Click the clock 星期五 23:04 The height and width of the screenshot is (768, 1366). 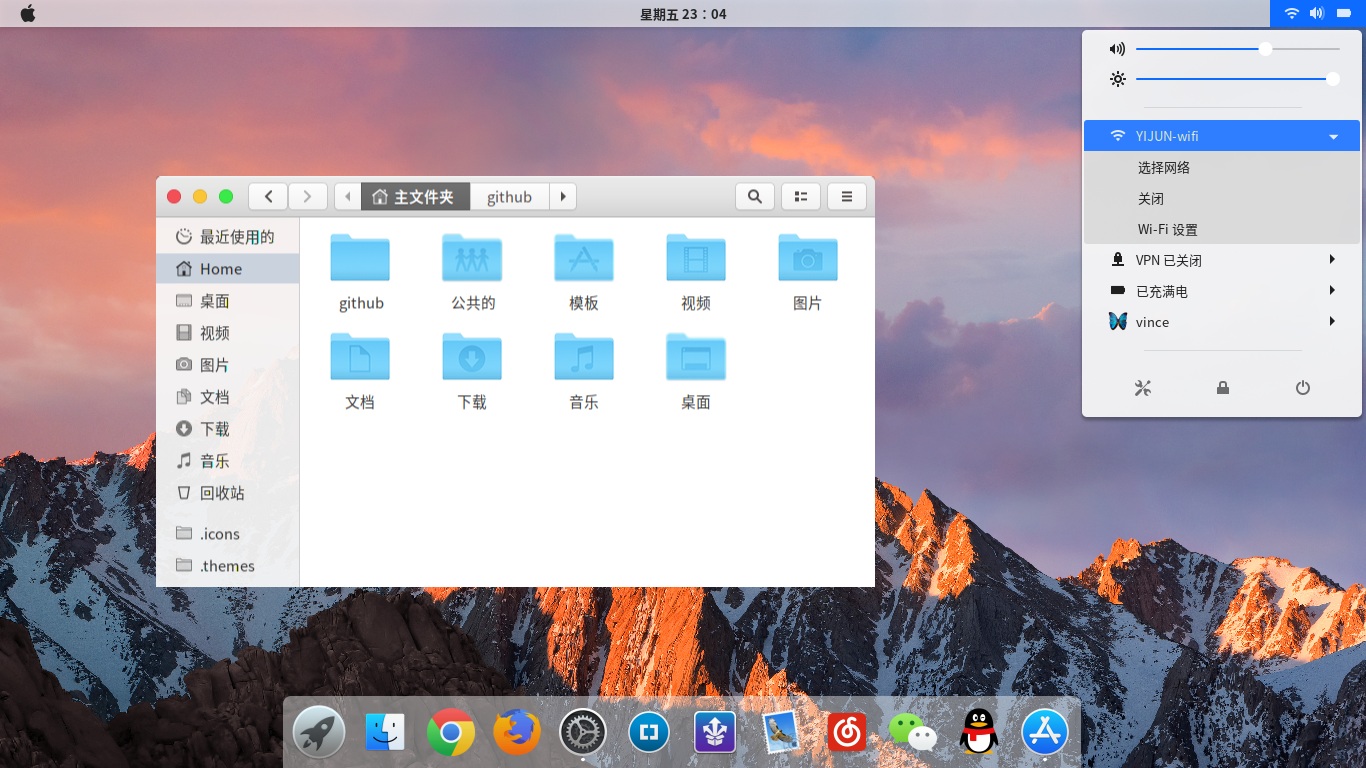tap(683, 14)
